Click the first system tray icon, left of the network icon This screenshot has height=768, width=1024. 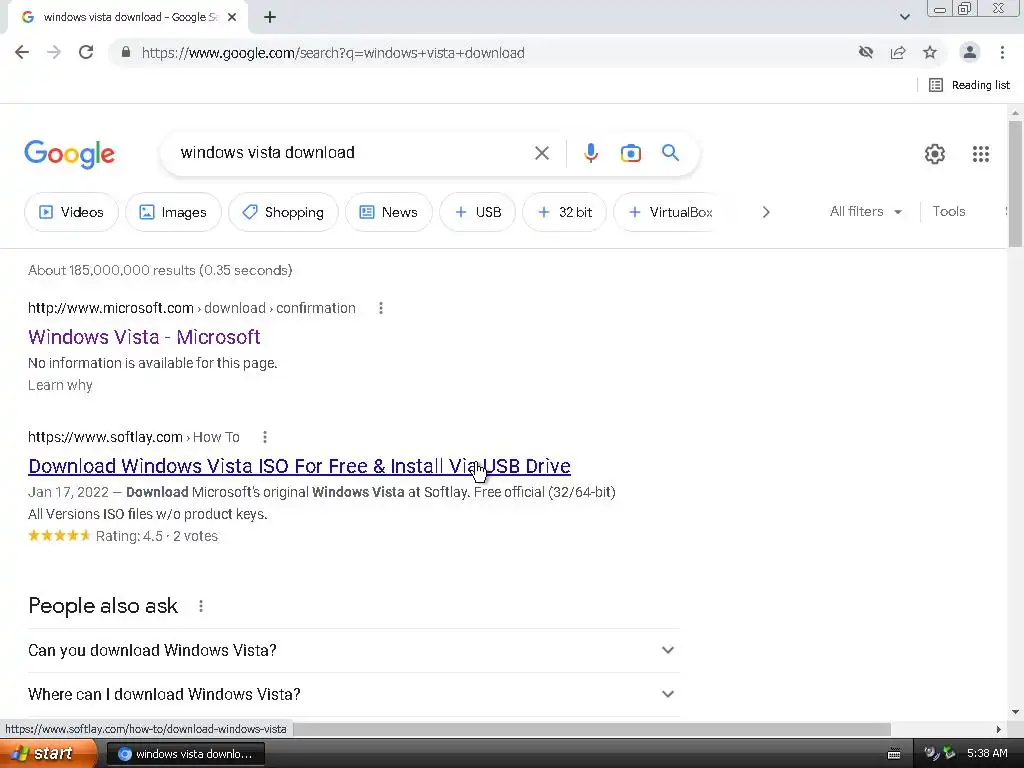932,753
